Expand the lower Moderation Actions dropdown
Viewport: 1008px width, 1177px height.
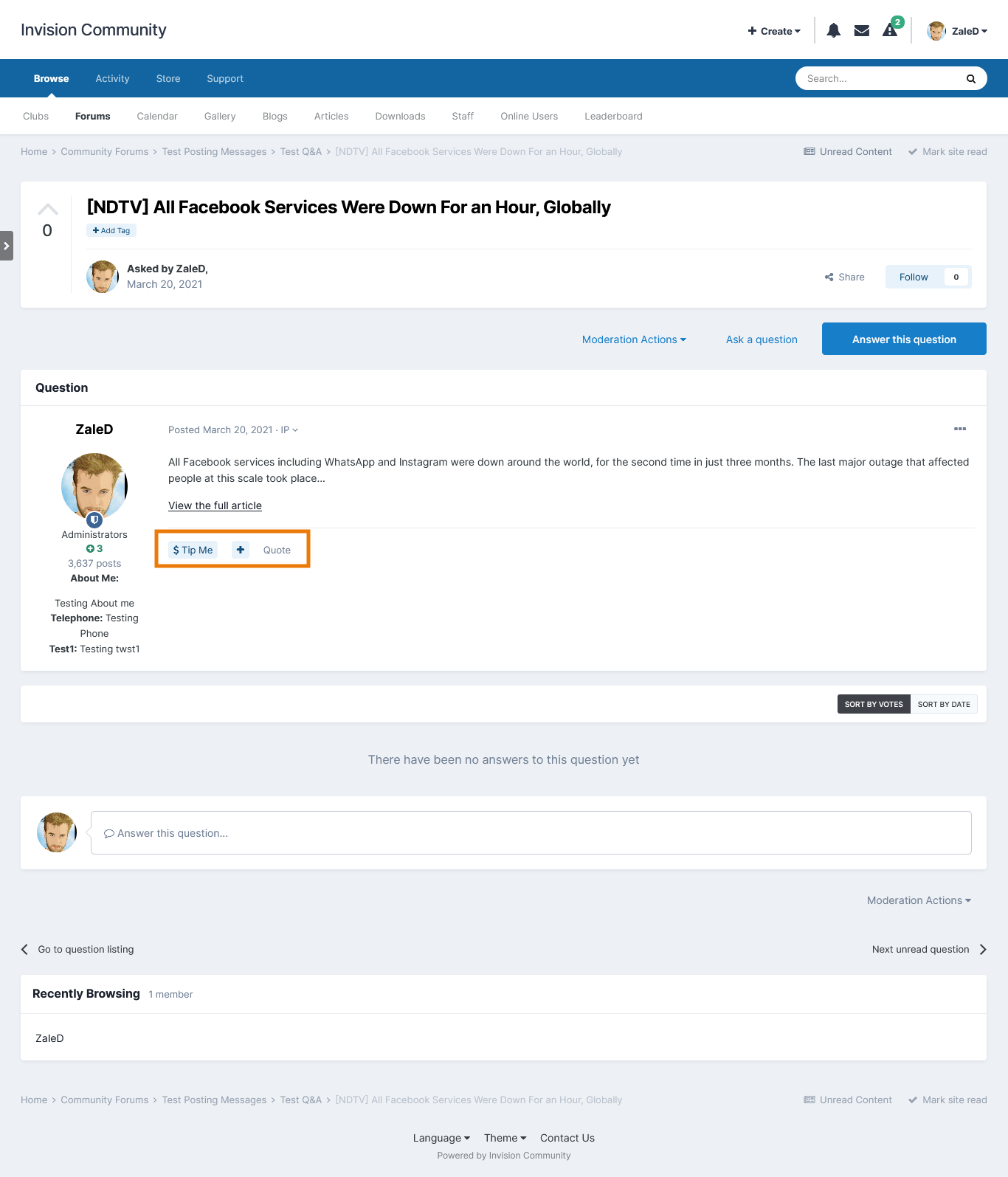tap(919, 900)
